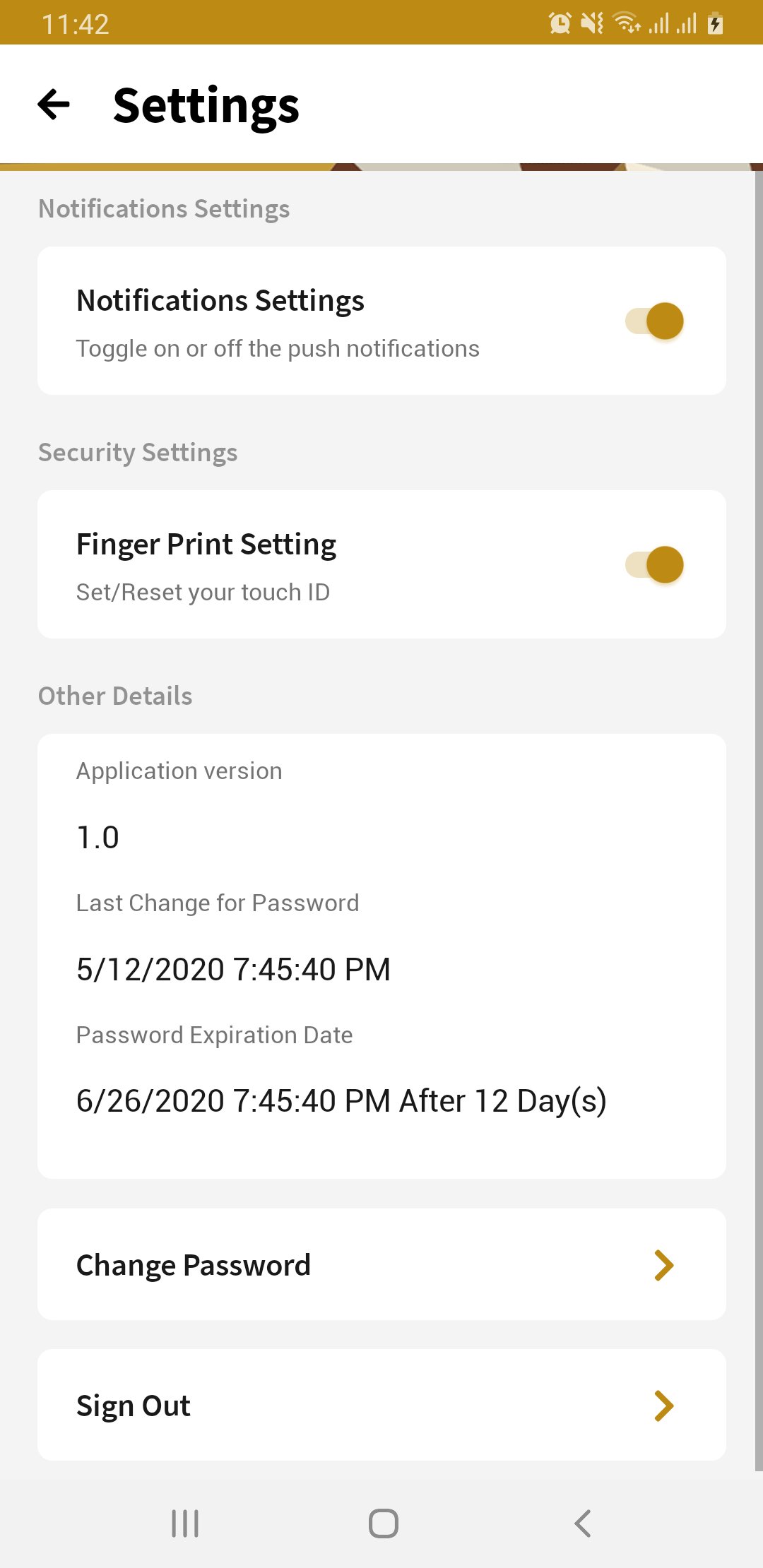Tap the Application version value 1.0

tap(98, 838)
